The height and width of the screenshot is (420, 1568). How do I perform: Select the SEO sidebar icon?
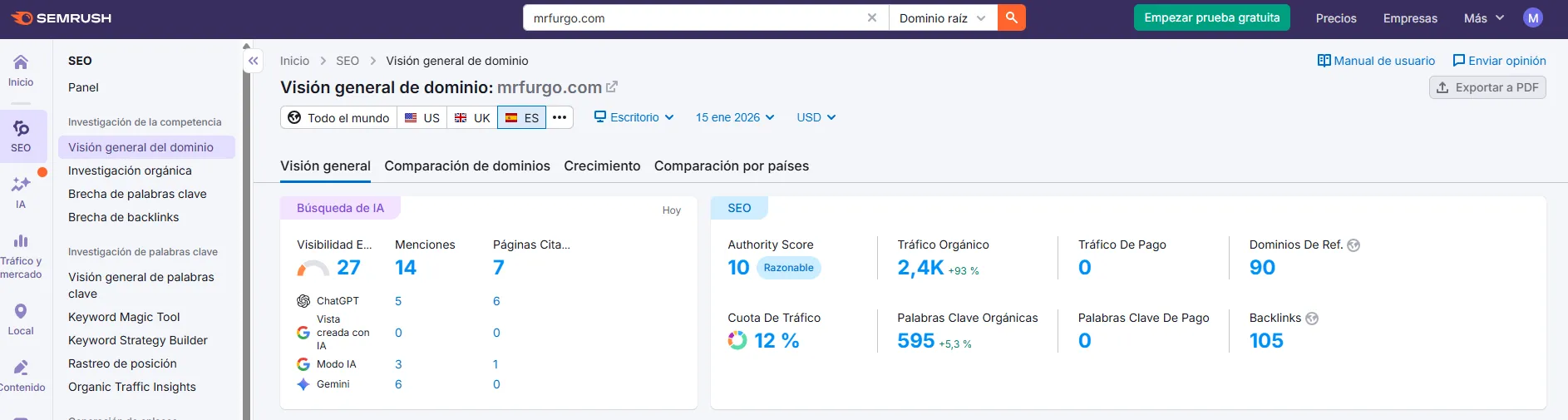[x=21, y=136]
